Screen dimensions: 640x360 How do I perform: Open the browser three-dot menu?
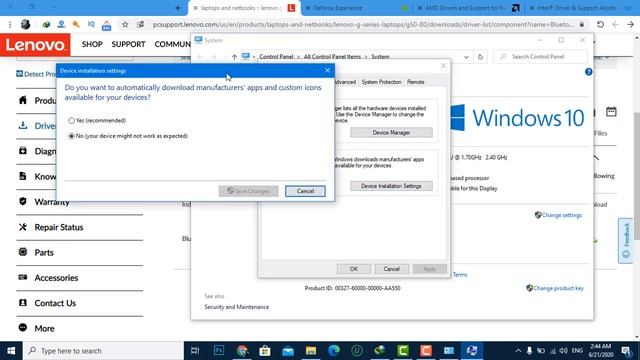pos(10,24)
